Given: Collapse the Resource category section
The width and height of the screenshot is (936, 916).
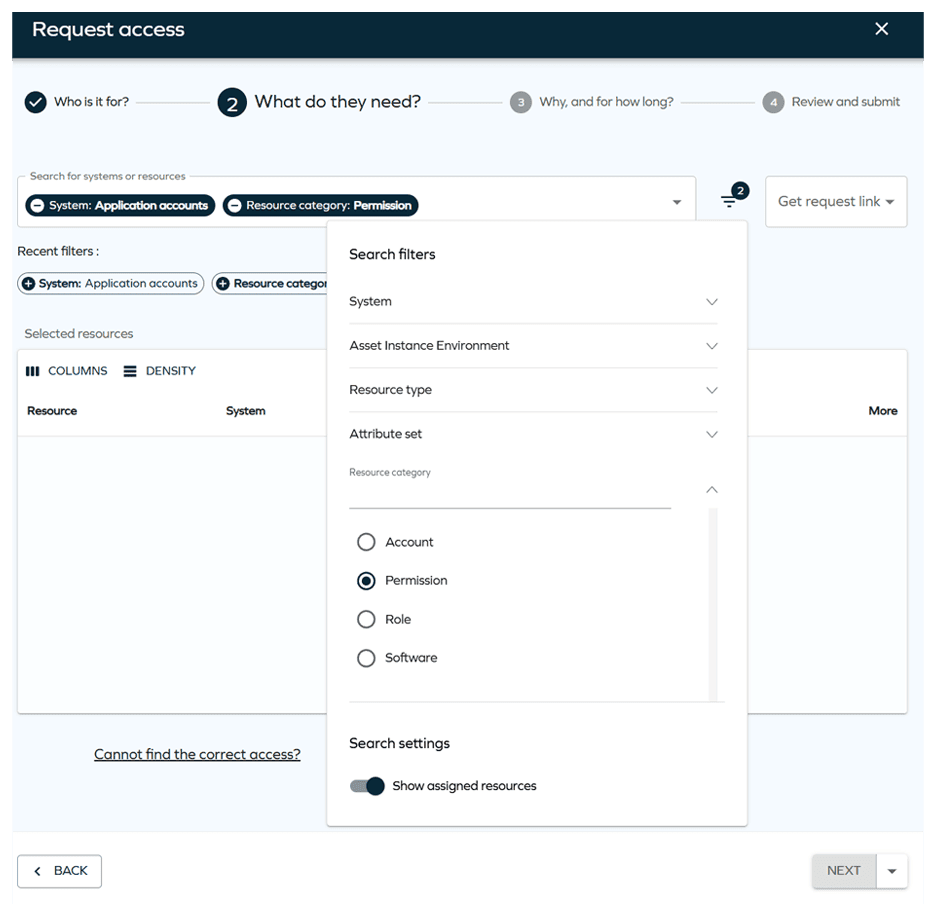Looking at the screenshot, I should [x=711, y=490].
